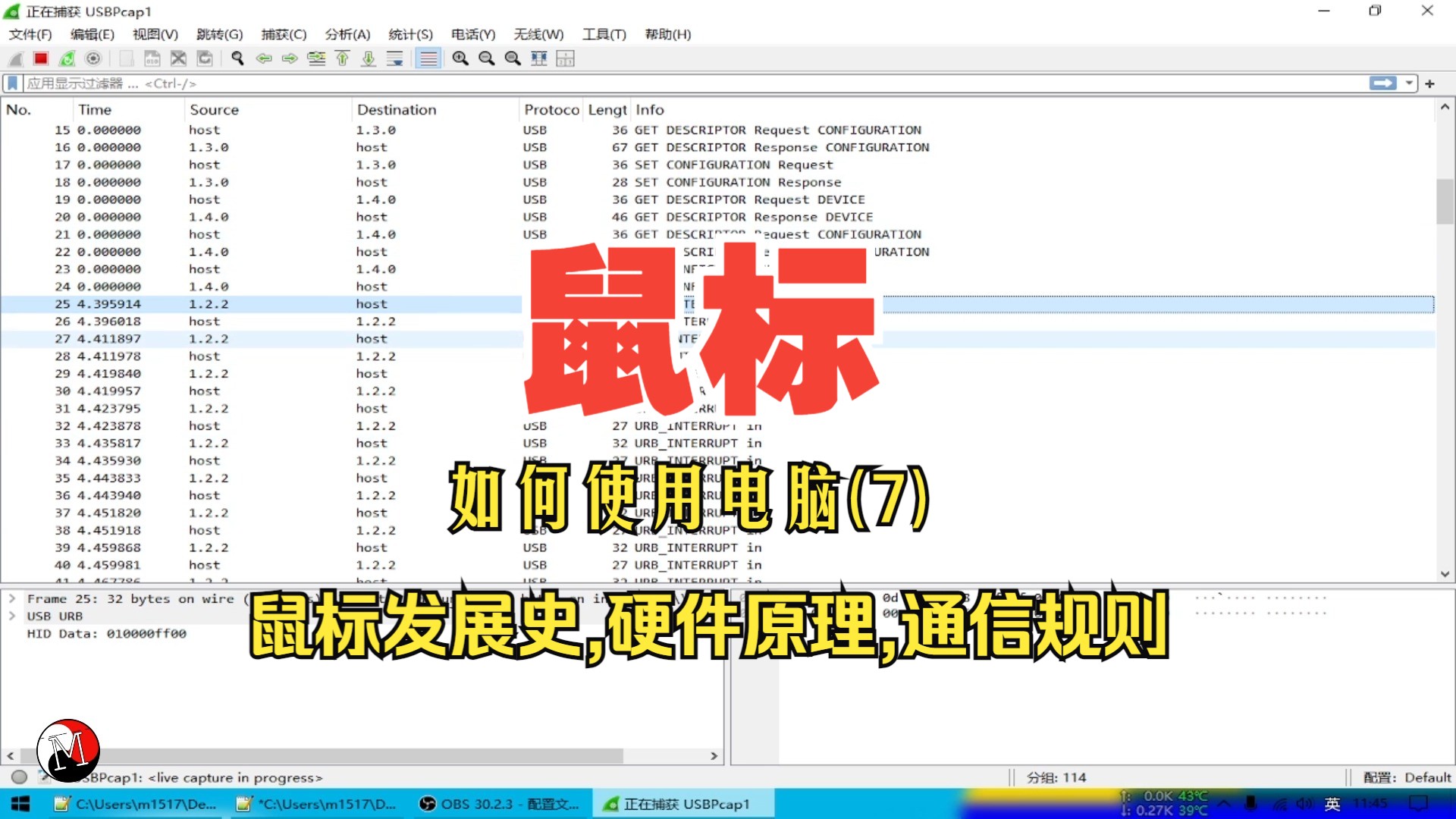Open the 分析(A) menu
1456x819 pixels.
347,34
